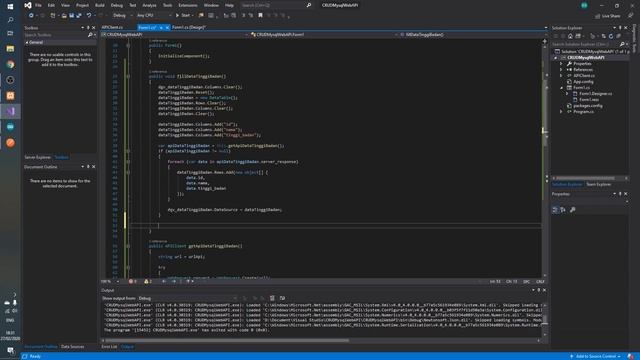Image resolution: width=640 pixels, height=360 pixels.
Task: Collapse the General group in Toolbox
Action: pos(27,42)
